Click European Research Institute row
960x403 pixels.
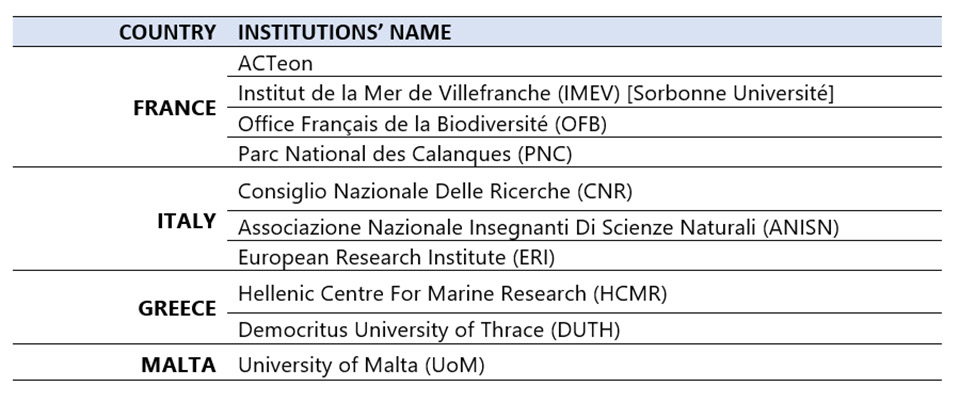point(584,256)
